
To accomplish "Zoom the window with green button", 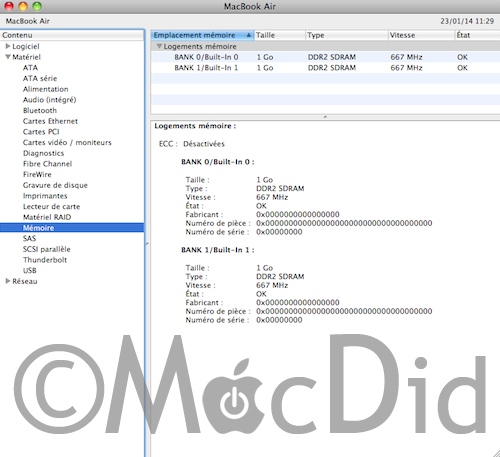I will tap(37, 6).
